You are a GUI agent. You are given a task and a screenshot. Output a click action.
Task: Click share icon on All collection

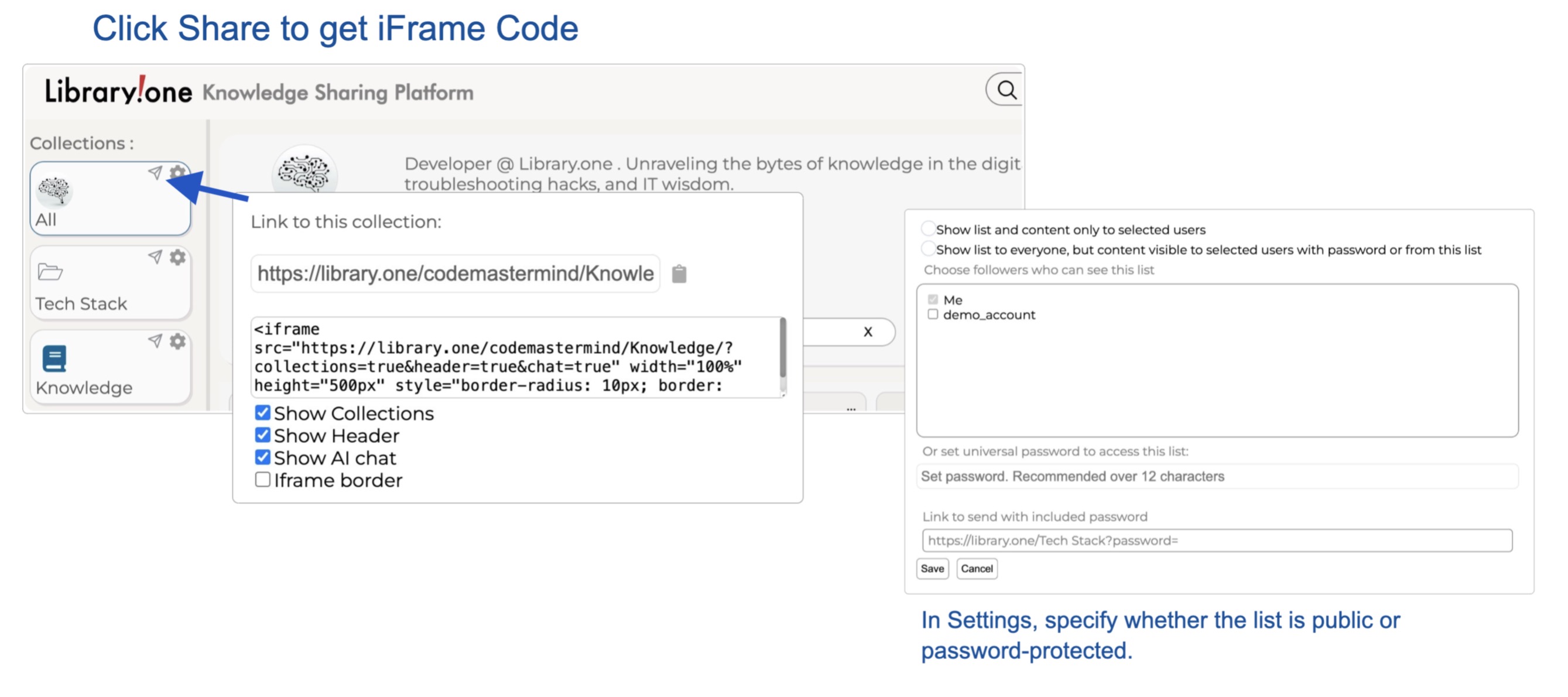coord(155,173)
